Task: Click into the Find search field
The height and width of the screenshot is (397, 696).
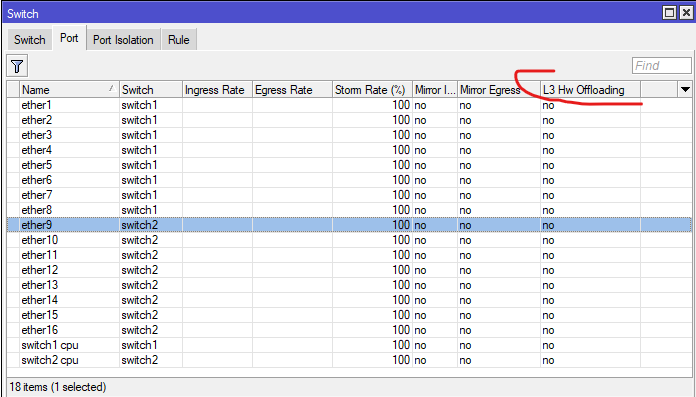Action: tap(661, 66)
